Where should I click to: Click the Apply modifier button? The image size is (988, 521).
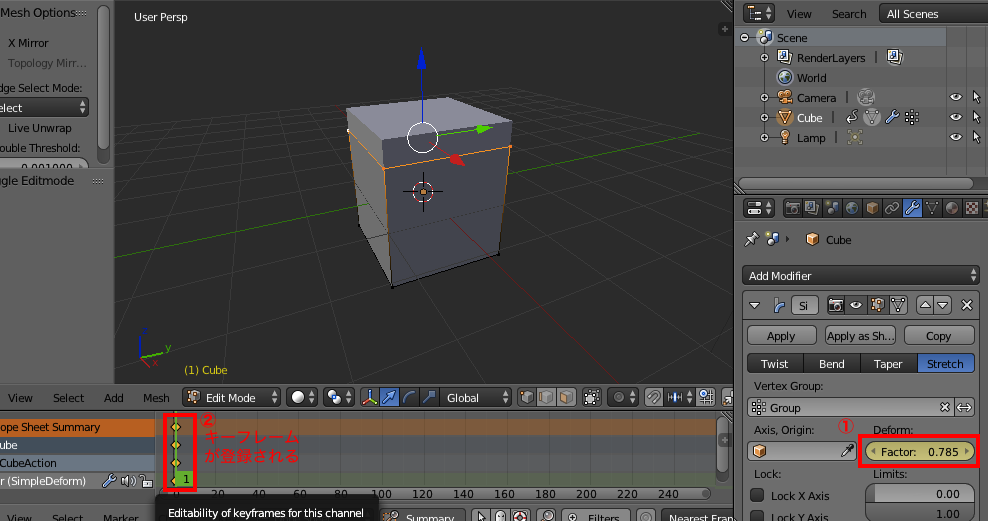pos(781,336)
